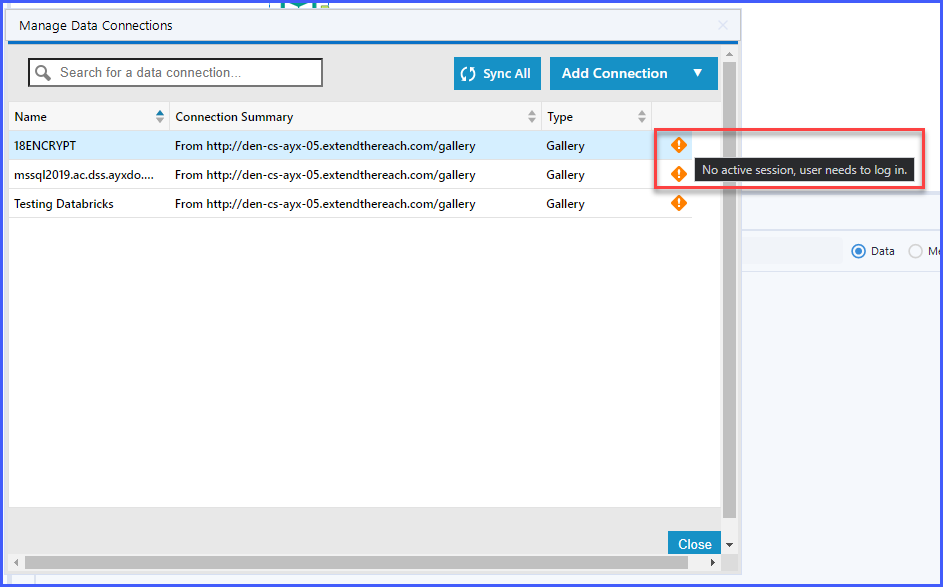This screenshot has width=943, height=587.
Task: Click the vertical scrollbar thumb
Action: 730,289
